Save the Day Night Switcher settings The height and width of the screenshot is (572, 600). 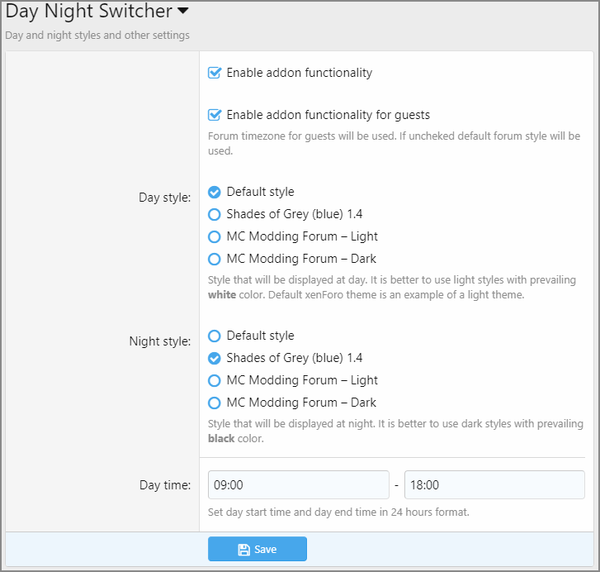258,549
